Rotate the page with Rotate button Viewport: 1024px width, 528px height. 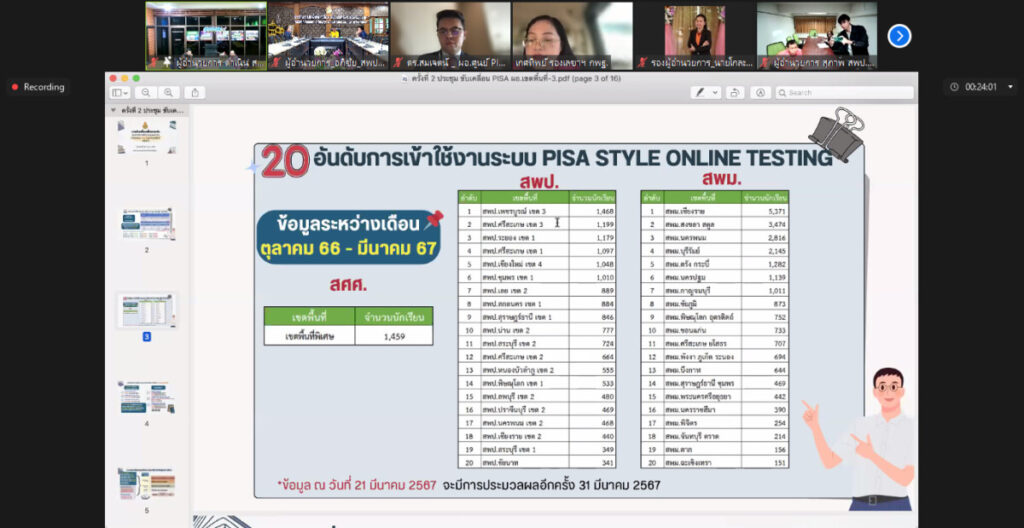point(735,93)
